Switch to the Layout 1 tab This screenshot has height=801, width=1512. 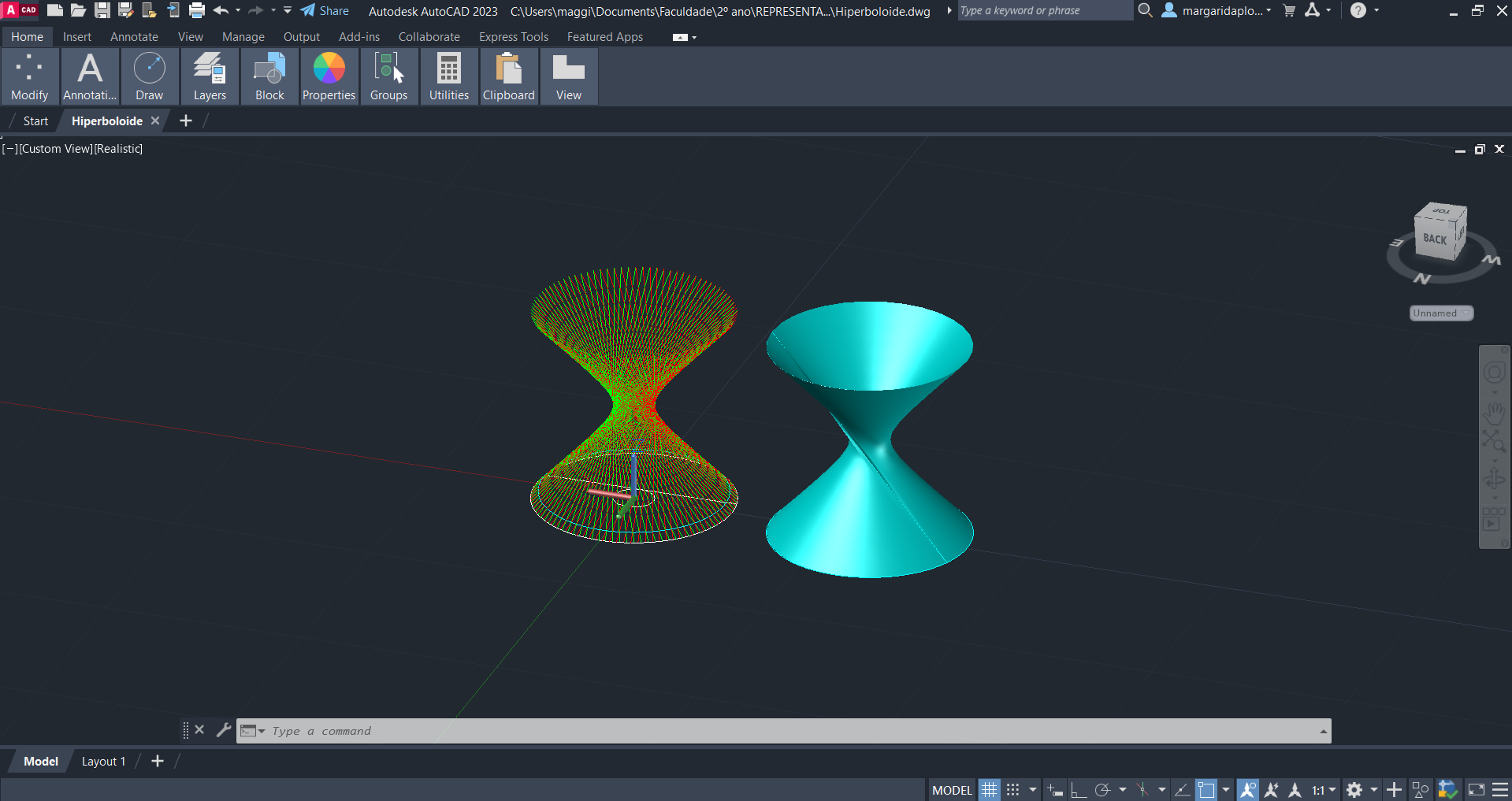coord(103,762)
